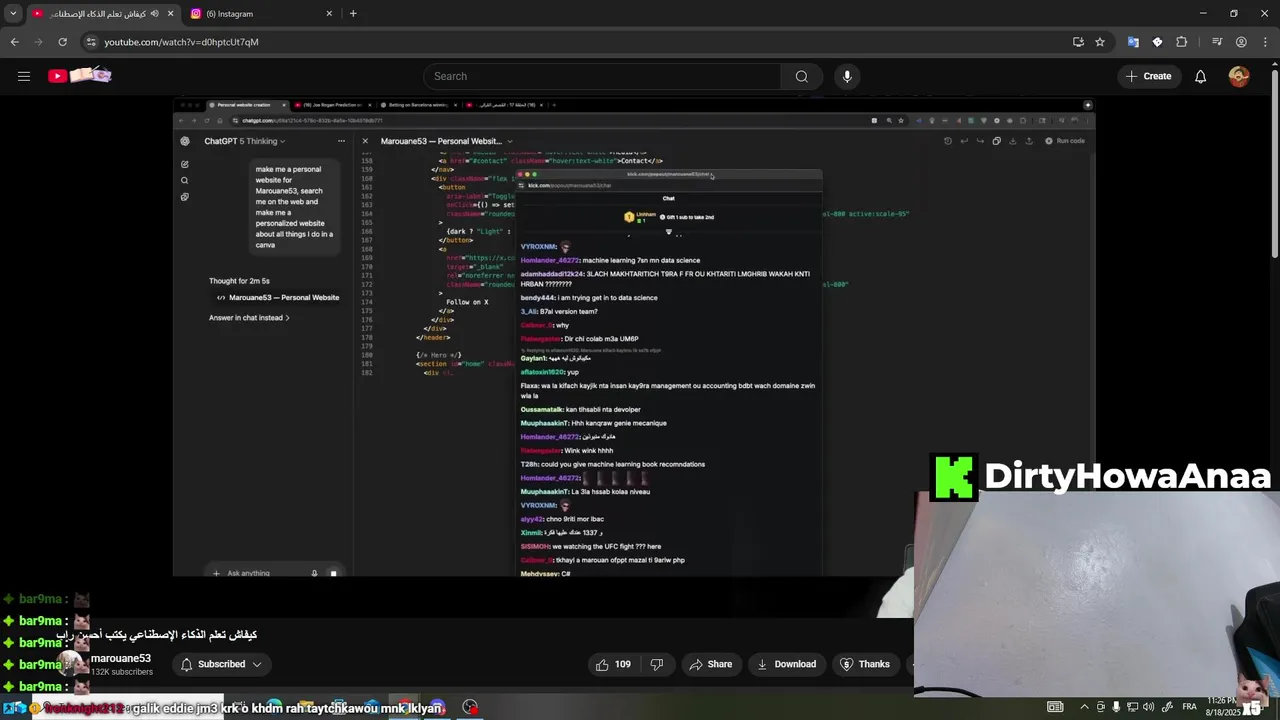This screenshot has width=1280, height=720.
Task: Click the YouTube search magnifier button
Action: point(801,76)
